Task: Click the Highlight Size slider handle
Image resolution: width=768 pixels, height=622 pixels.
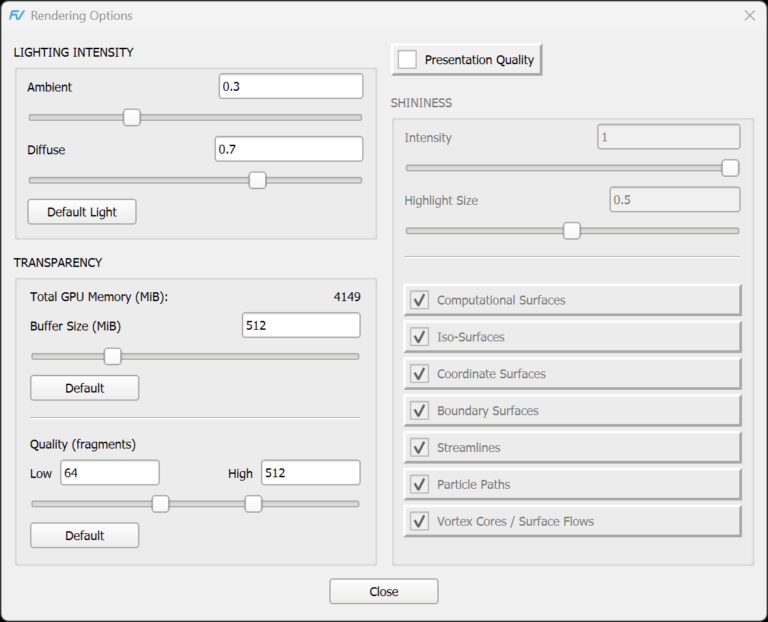Action: click(572, 231)
